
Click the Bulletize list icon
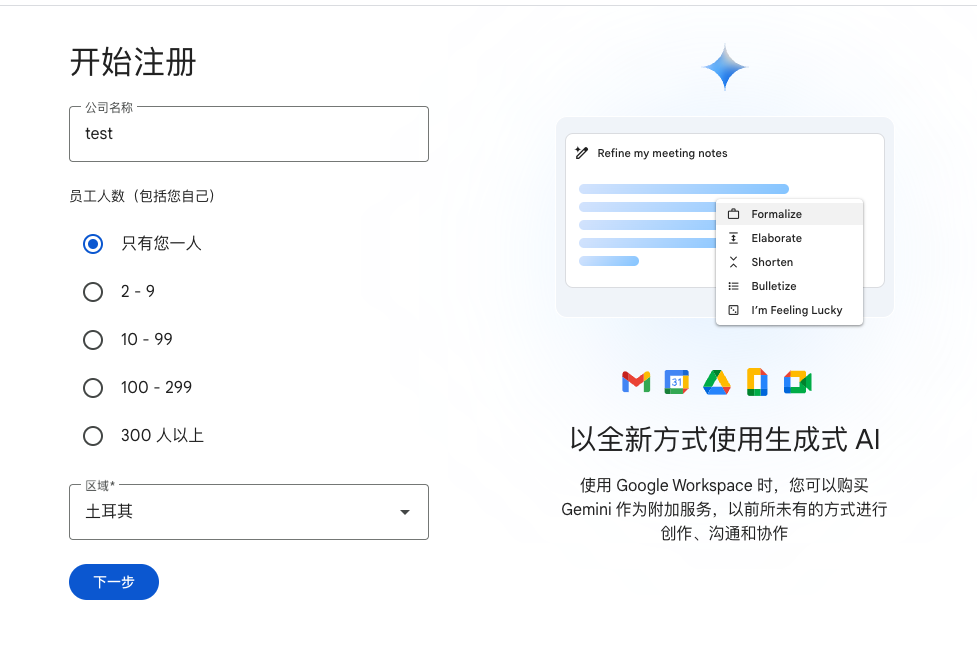pyautogui.click(x=733, y=286)
